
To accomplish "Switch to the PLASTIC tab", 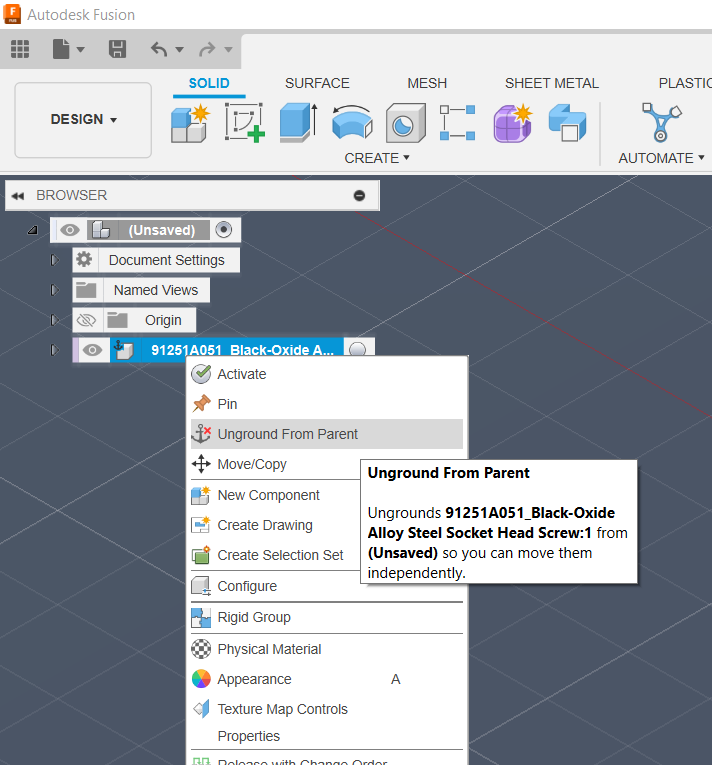I will [685, 83].
